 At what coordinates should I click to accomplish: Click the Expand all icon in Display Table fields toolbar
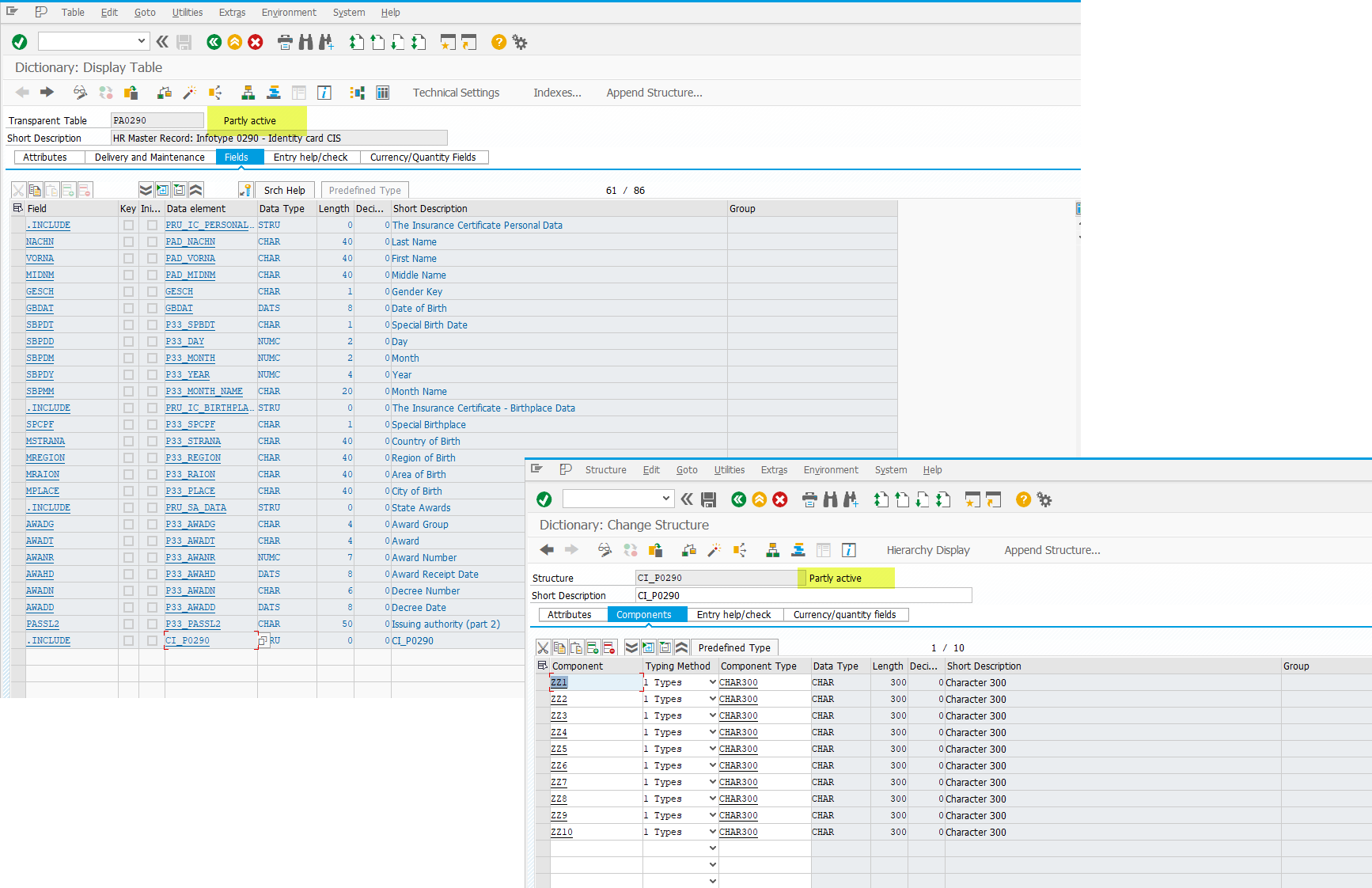(146, 190)
